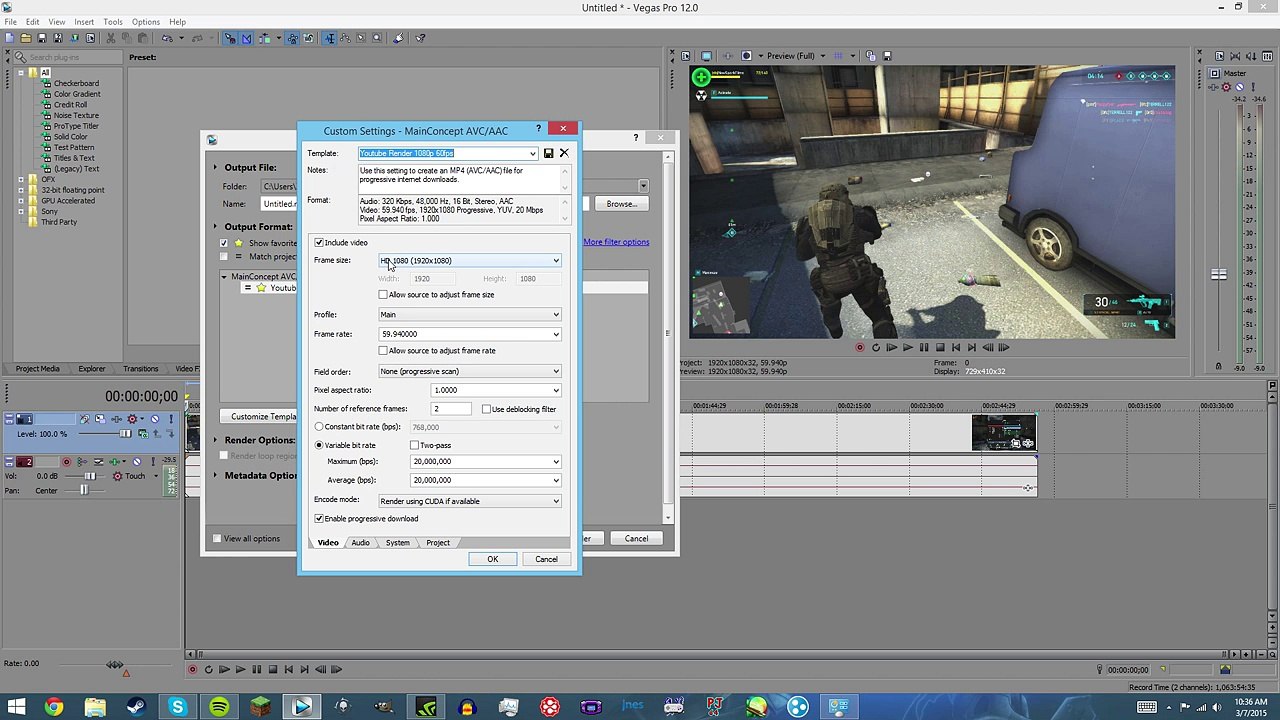This screenshot has height=720, width=1280.
Task: Open the More filter options link
Action: point(616,242)
